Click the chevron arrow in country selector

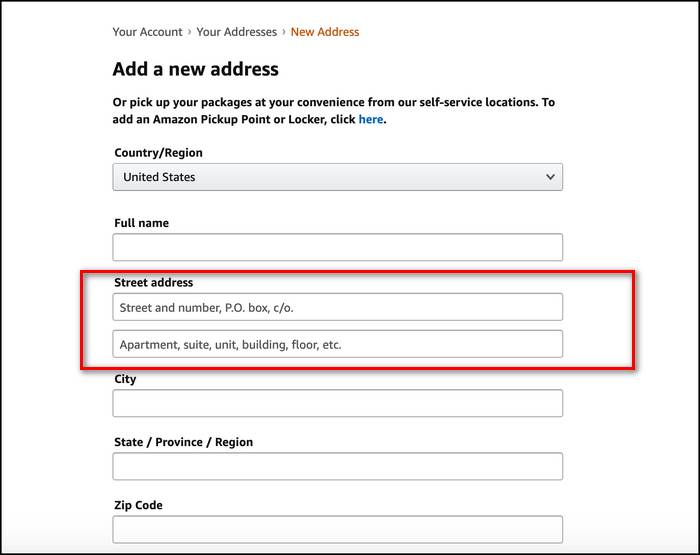click(550, 177)
